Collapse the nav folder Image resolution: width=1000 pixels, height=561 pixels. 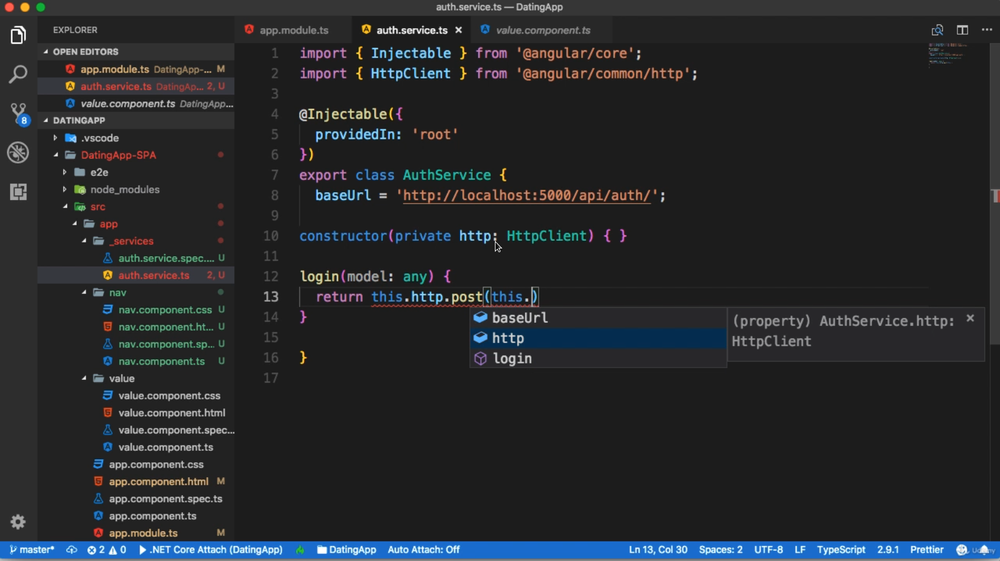coord(136,293)
